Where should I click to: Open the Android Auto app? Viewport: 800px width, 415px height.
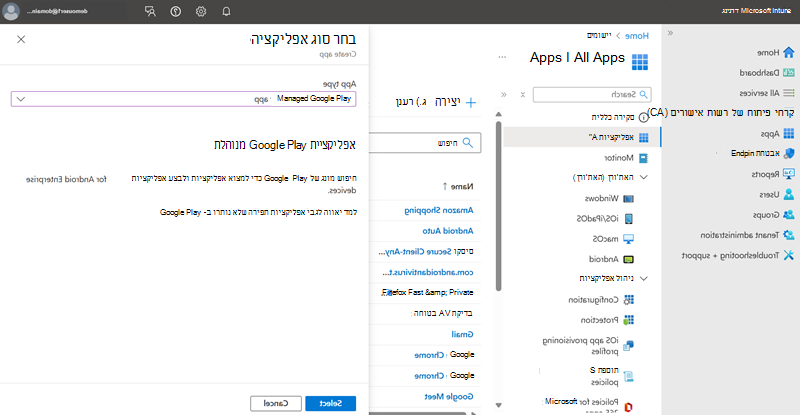coord(448,231)
